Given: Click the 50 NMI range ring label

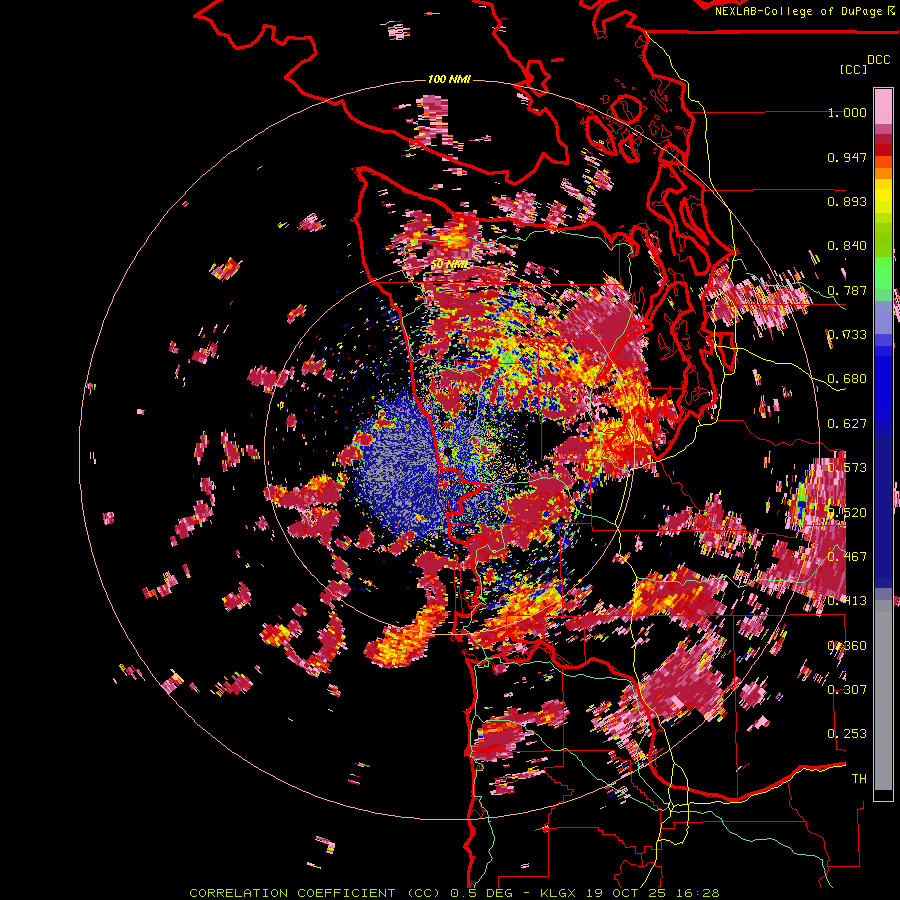Looking at the screenshot, I should 449,264.
